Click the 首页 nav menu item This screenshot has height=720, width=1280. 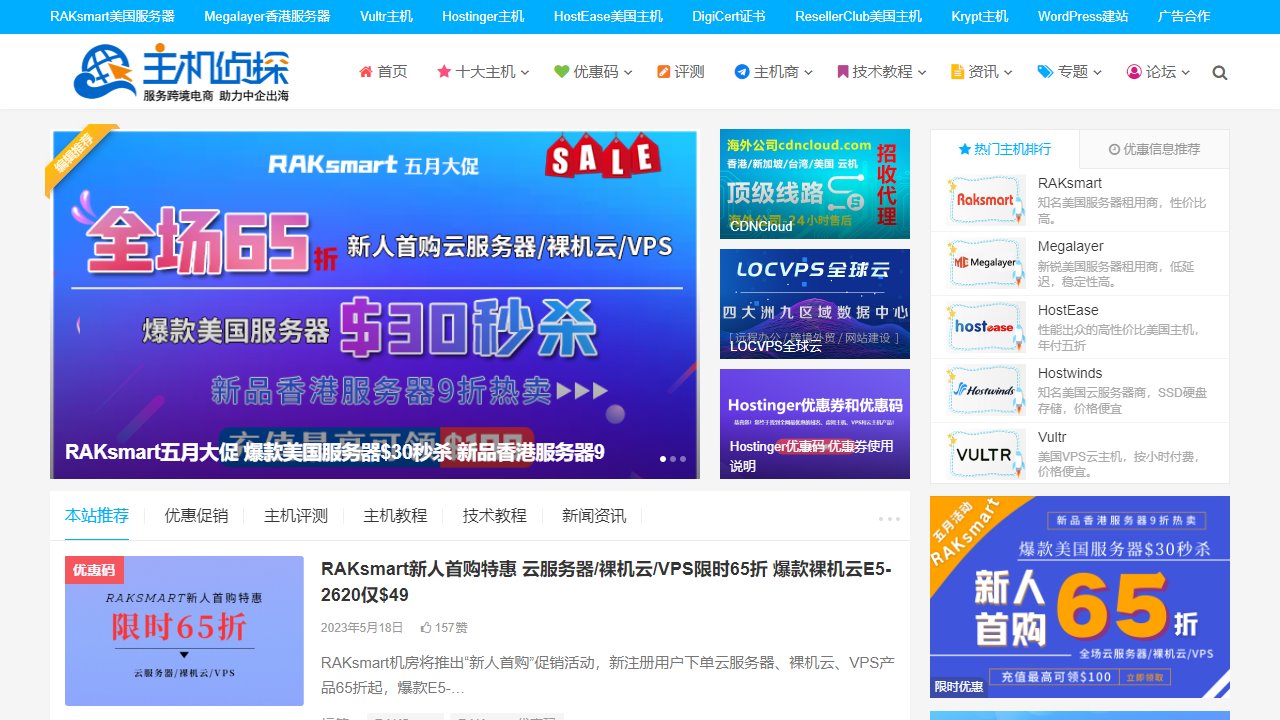click(383, 72)
